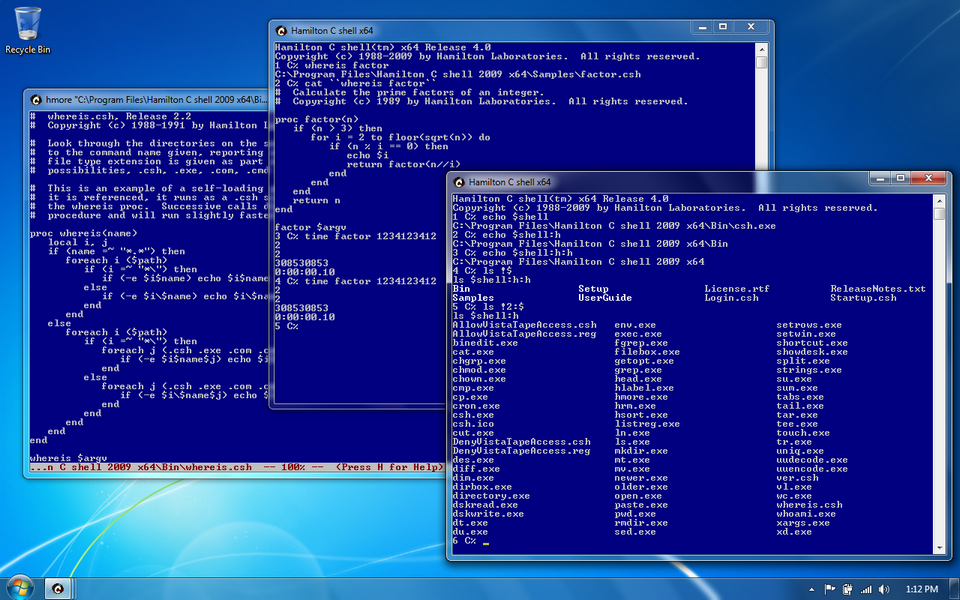Close the front Hamilton C shell window
Screen dimensions: 960x600
(x=929, y=178)
